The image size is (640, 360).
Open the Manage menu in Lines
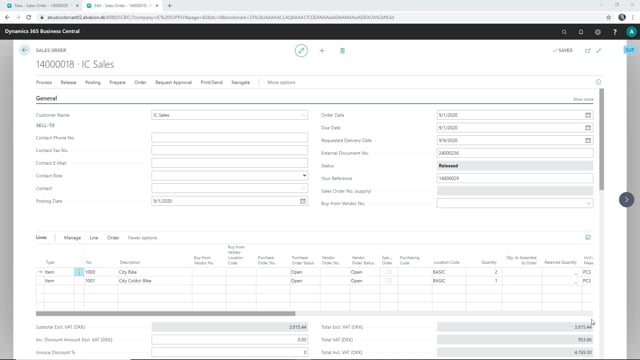72,238
